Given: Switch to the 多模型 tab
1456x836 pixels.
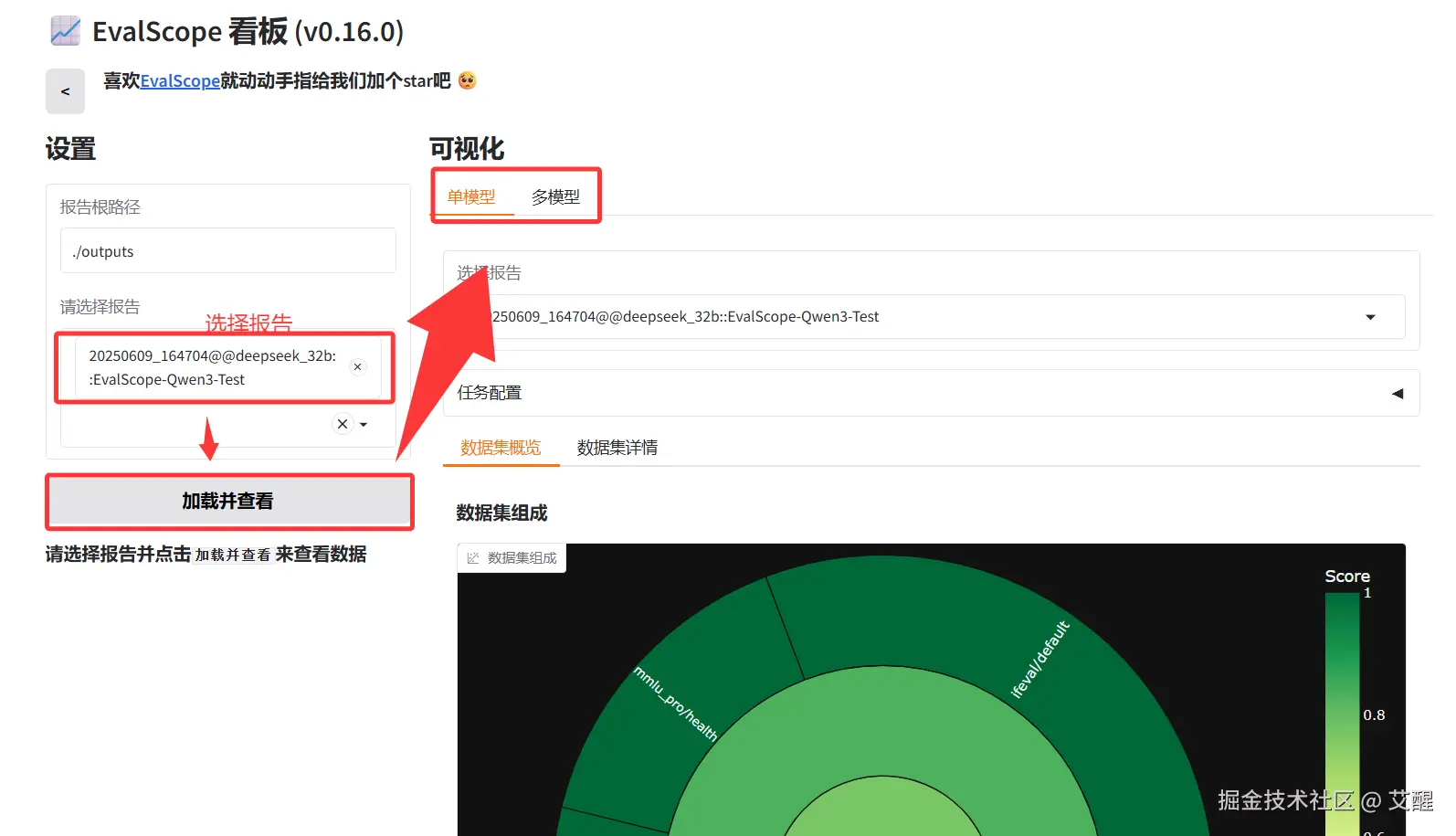Looking at the screenshot, I should click(x=555, y=196).
